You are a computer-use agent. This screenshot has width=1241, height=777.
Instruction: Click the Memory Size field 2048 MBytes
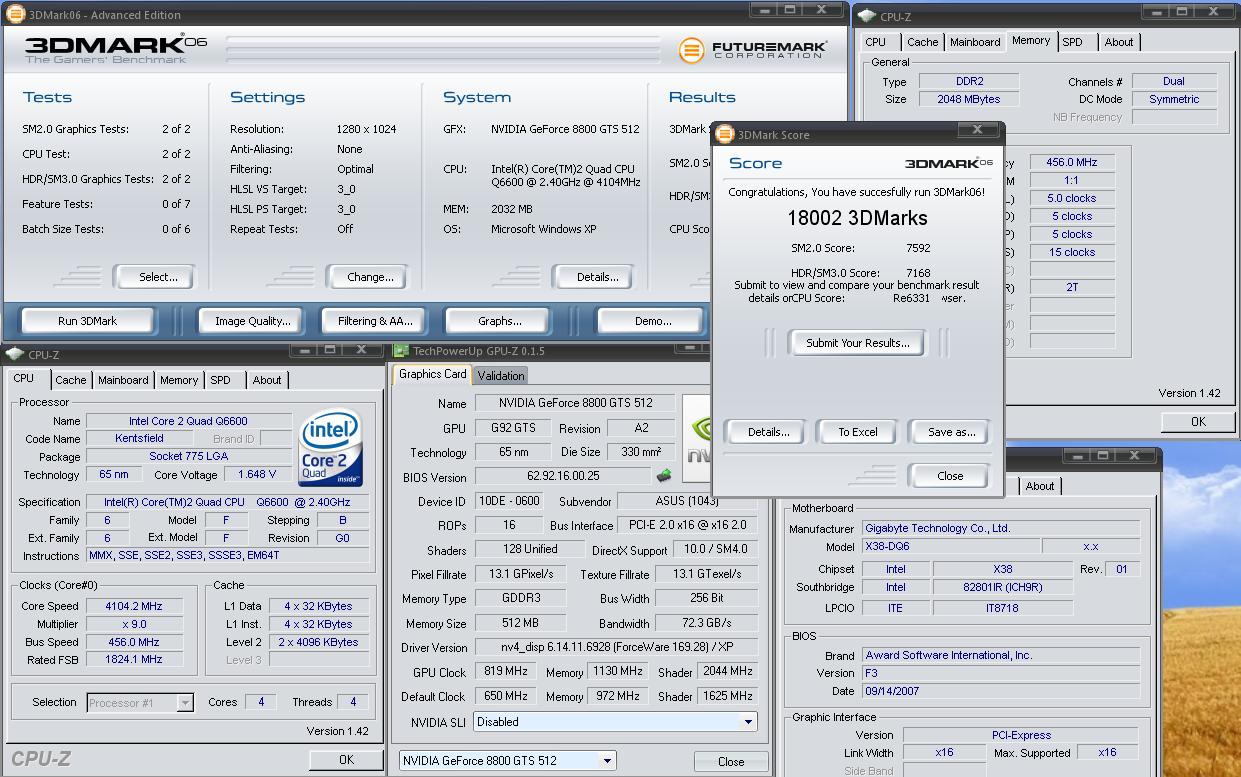coord(969,99)
